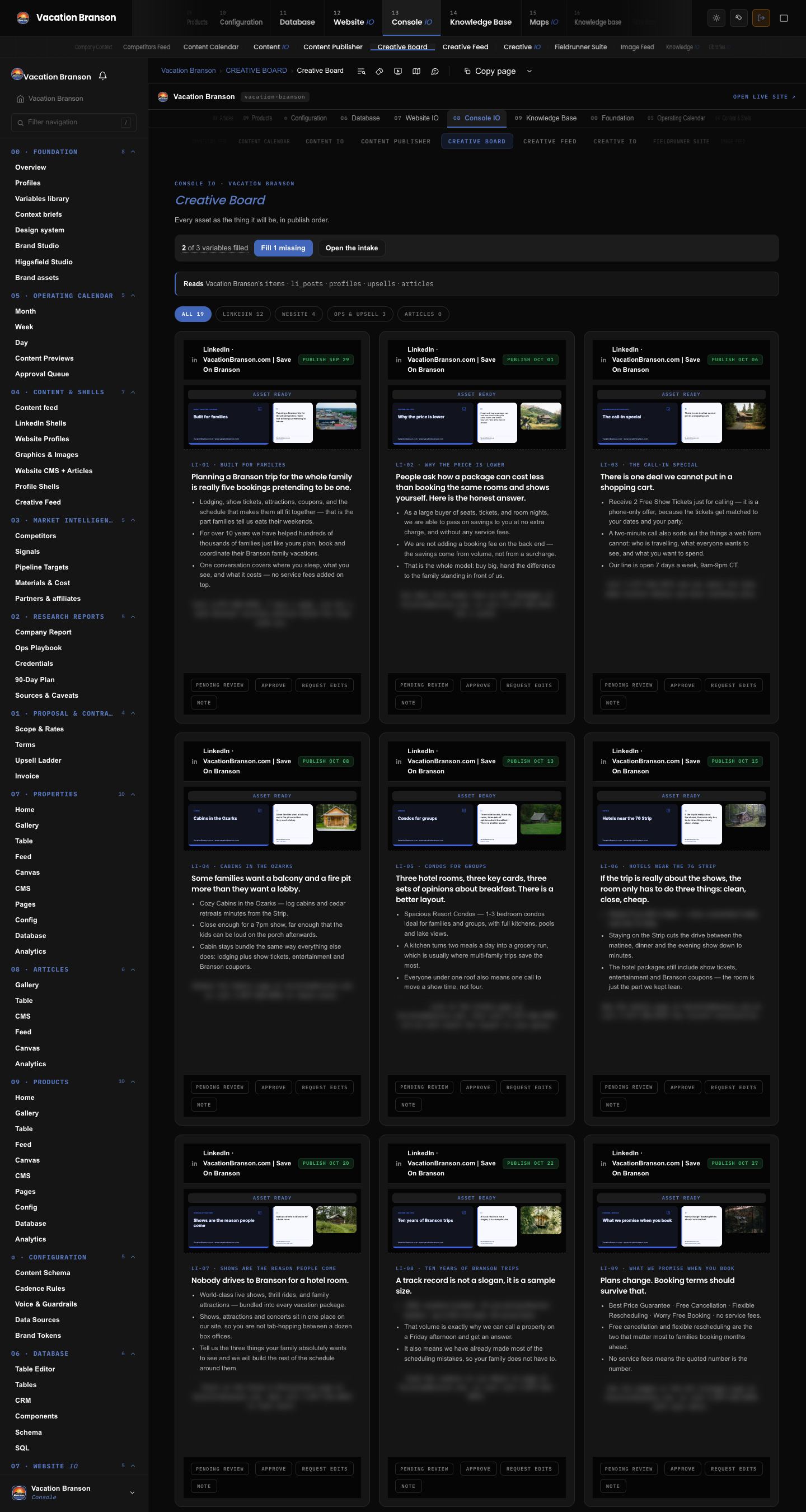Open the chat comment icon
Viewport: 806px width, 1512px height.
[x=435, y=71]
